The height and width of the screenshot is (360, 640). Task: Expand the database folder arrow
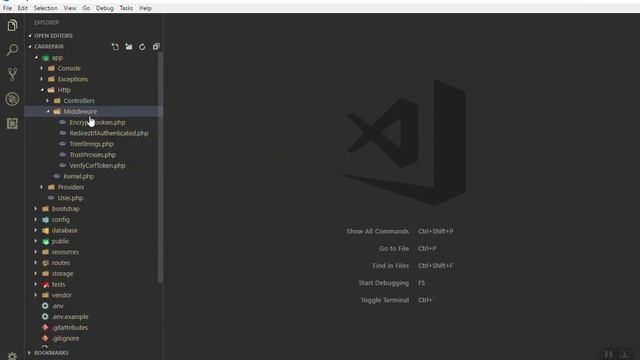(36, 230)
